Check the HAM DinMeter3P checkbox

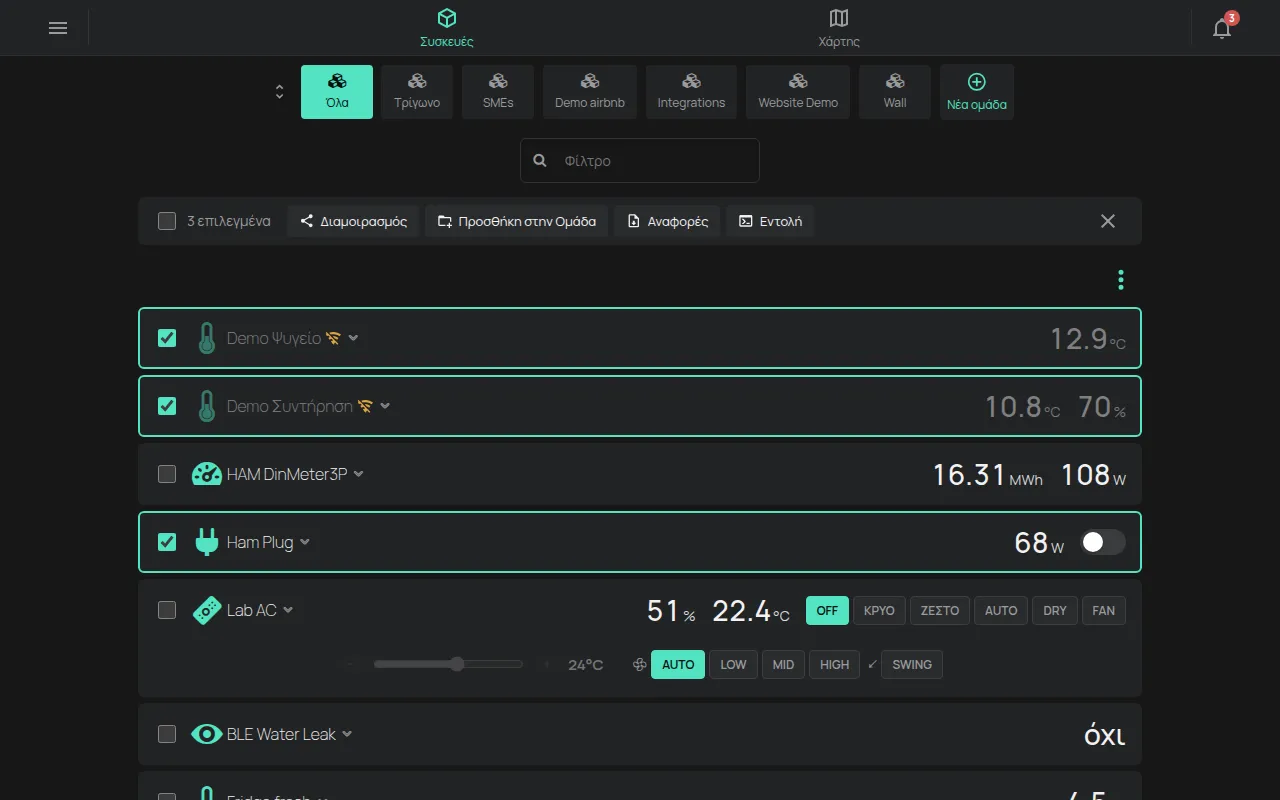coord(167,474)
